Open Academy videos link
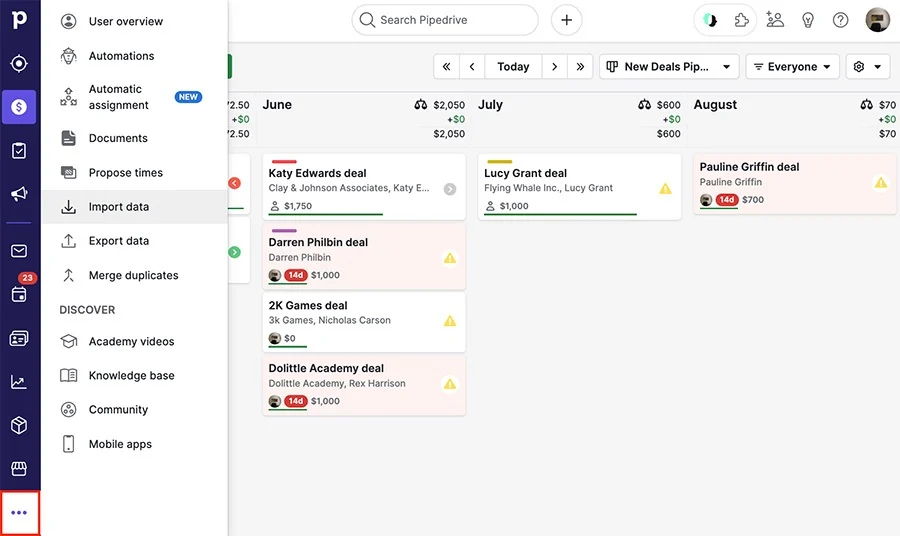This screenshot has height=536, width=900. [x=135, y=341]
